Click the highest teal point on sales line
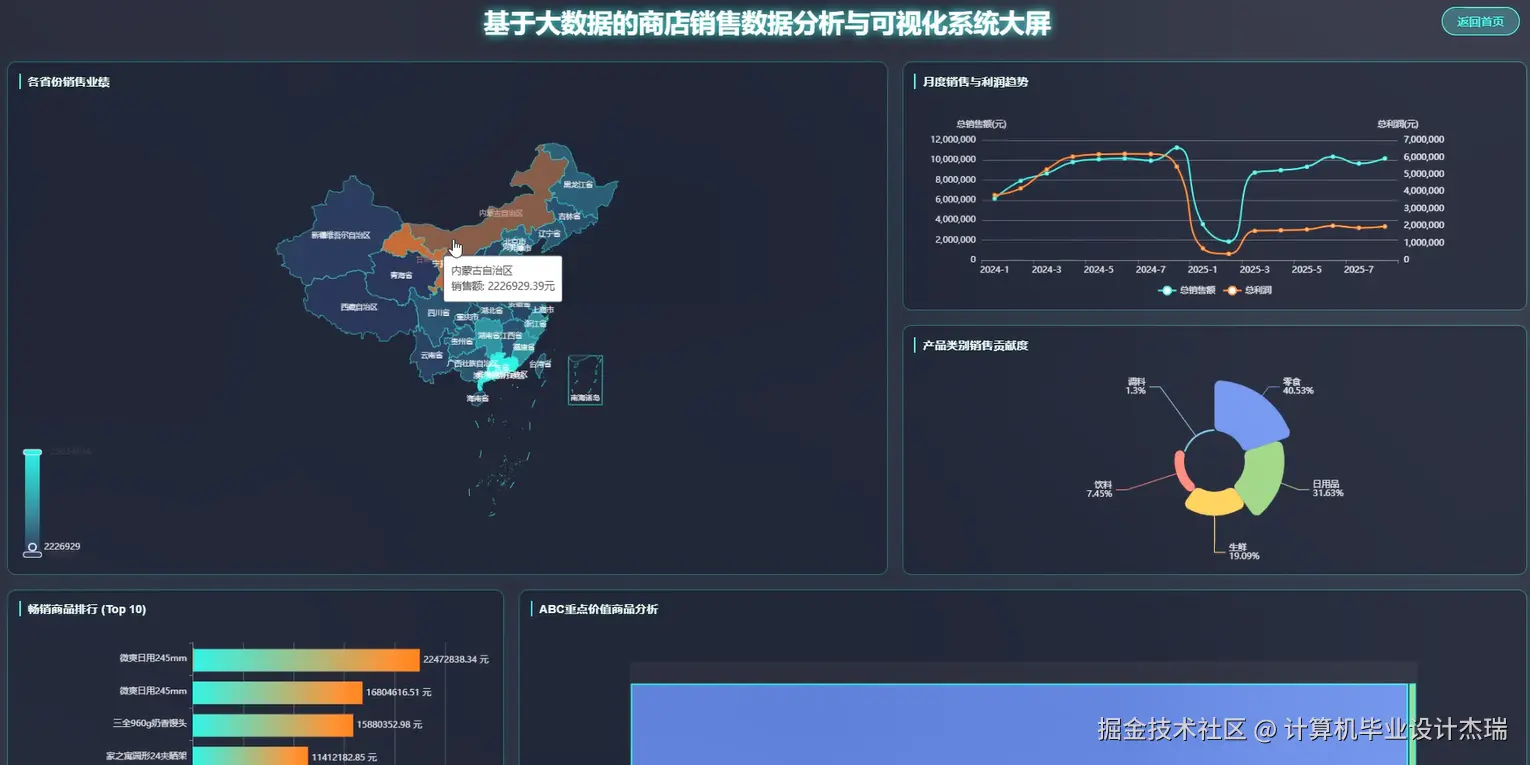 coord(1177,148)
